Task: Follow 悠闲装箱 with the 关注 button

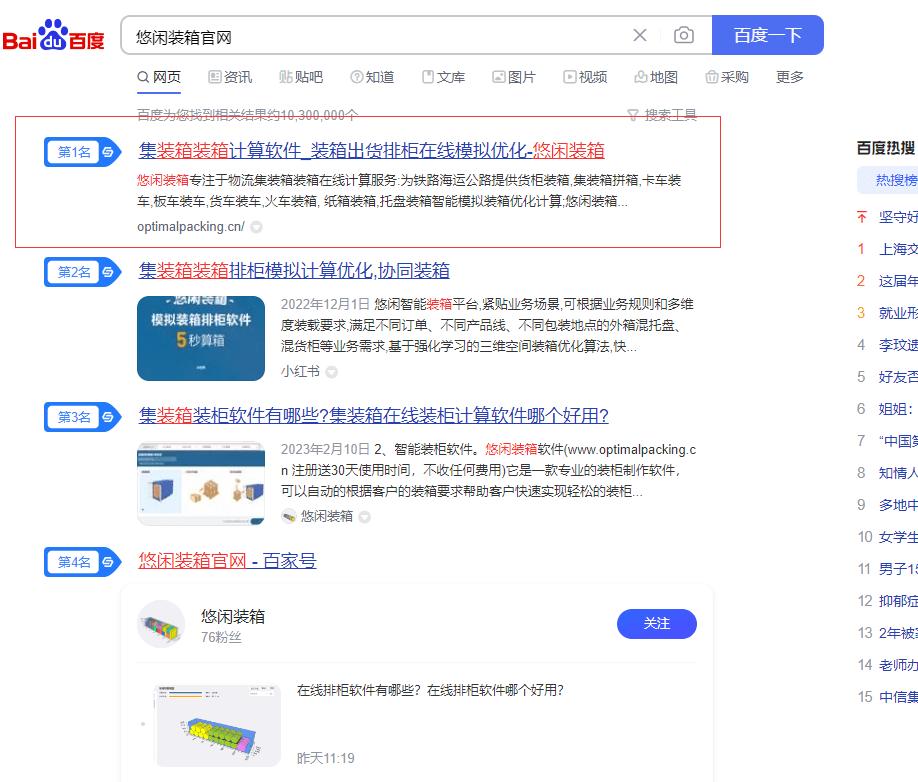Action: click(x=657, y=624)
